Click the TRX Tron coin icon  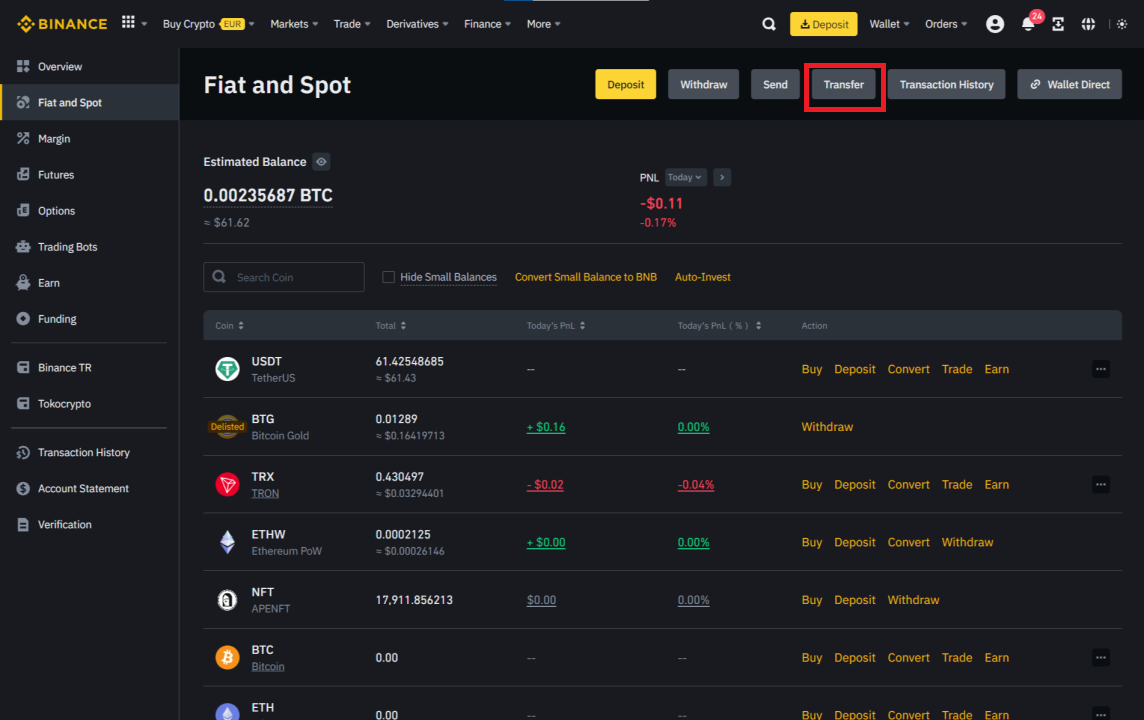click(x=228, y=484)
